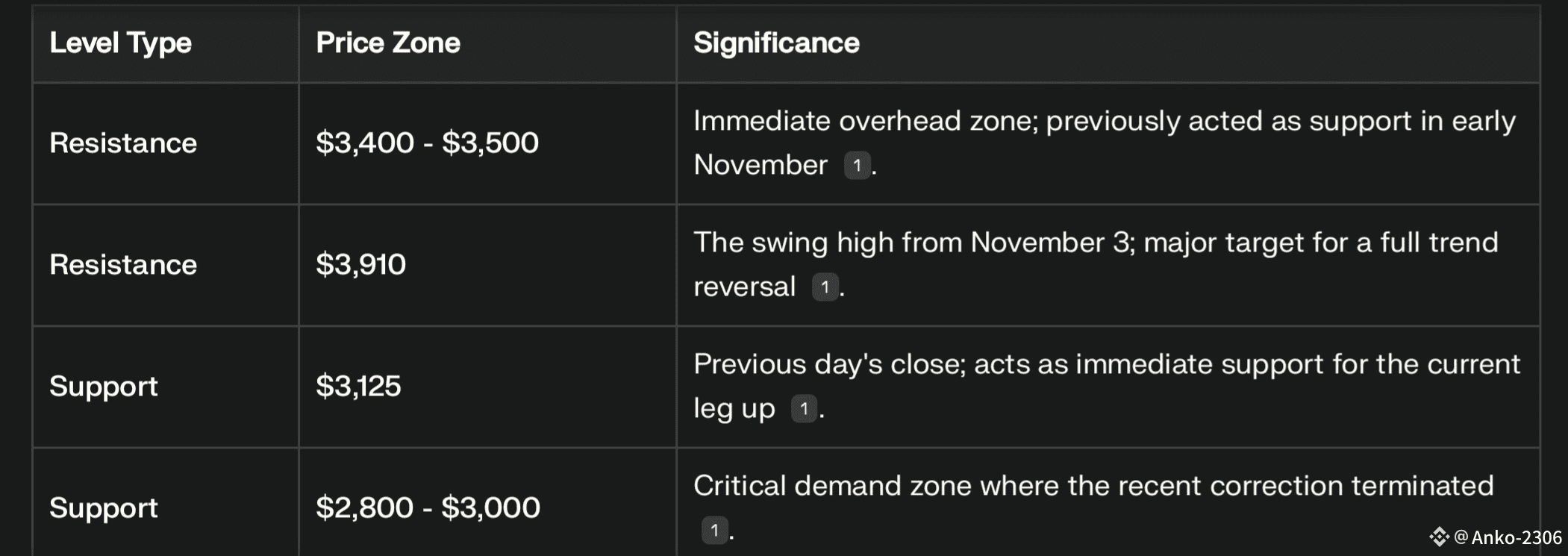Image resolution: width=1568 pixels, height=556 pixels.
Task: Click the Binance logo icon in watermark
Action: click(x=1438, y=537)
